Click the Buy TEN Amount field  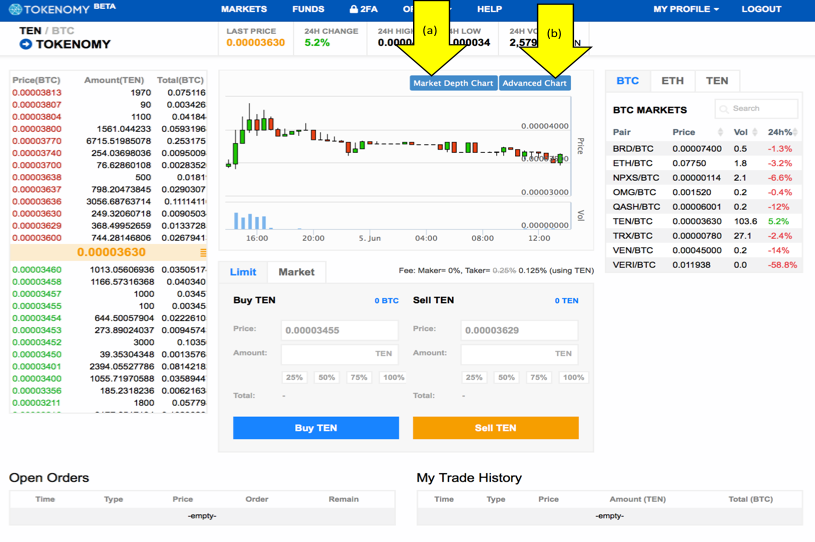pyautogui.click(x=339, y=354)
